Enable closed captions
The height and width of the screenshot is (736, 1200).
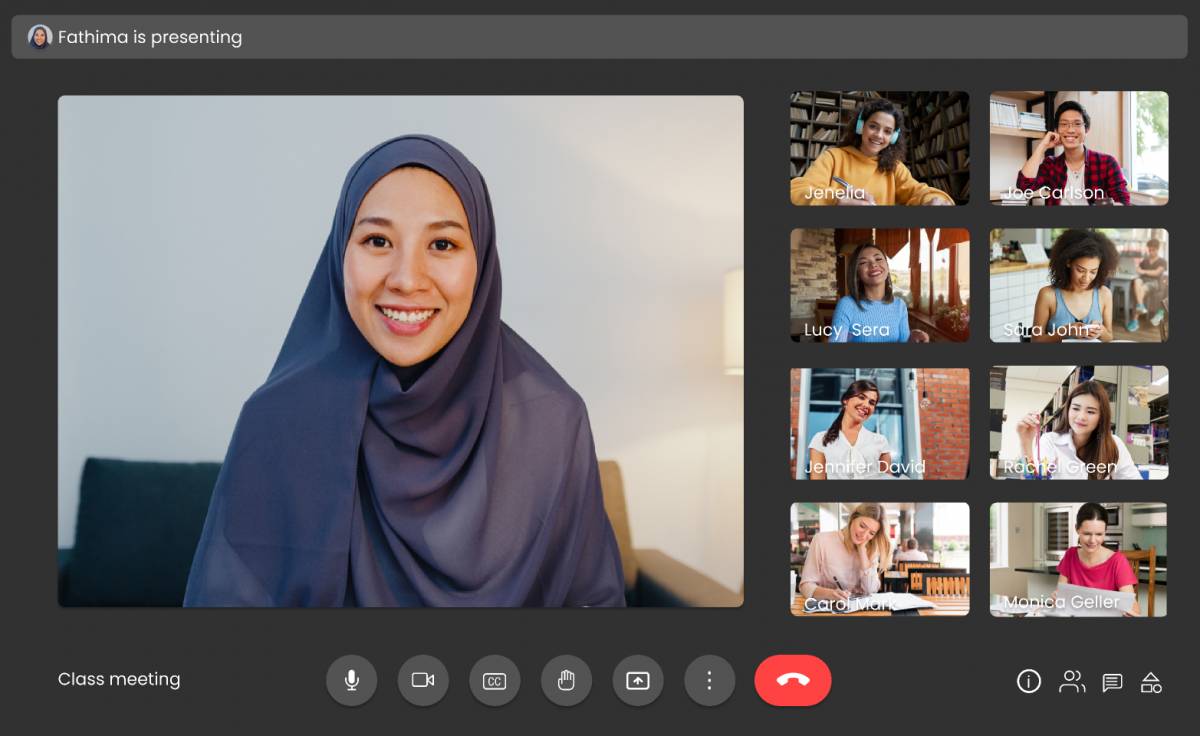click(x=495, y=680)
